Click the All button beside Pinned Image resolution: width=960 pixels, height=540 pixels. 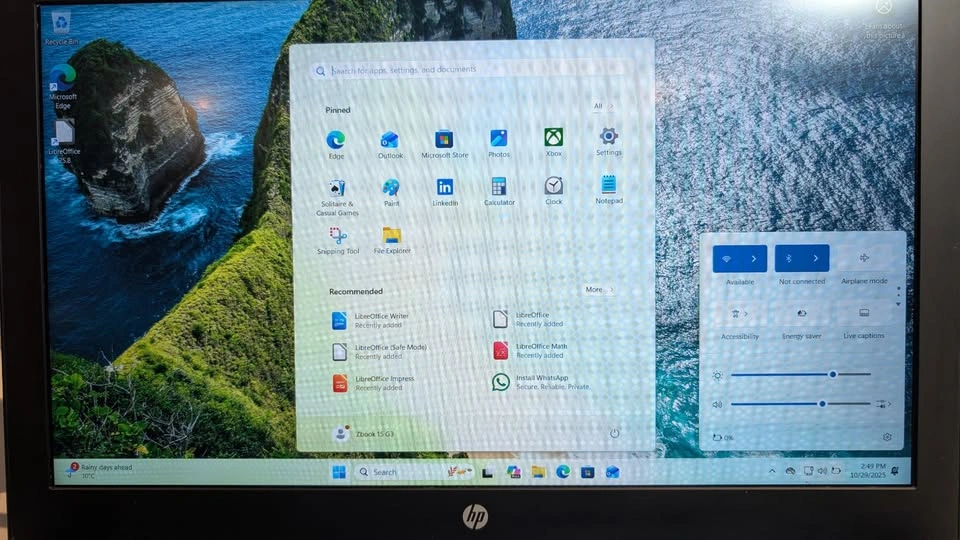602,106
